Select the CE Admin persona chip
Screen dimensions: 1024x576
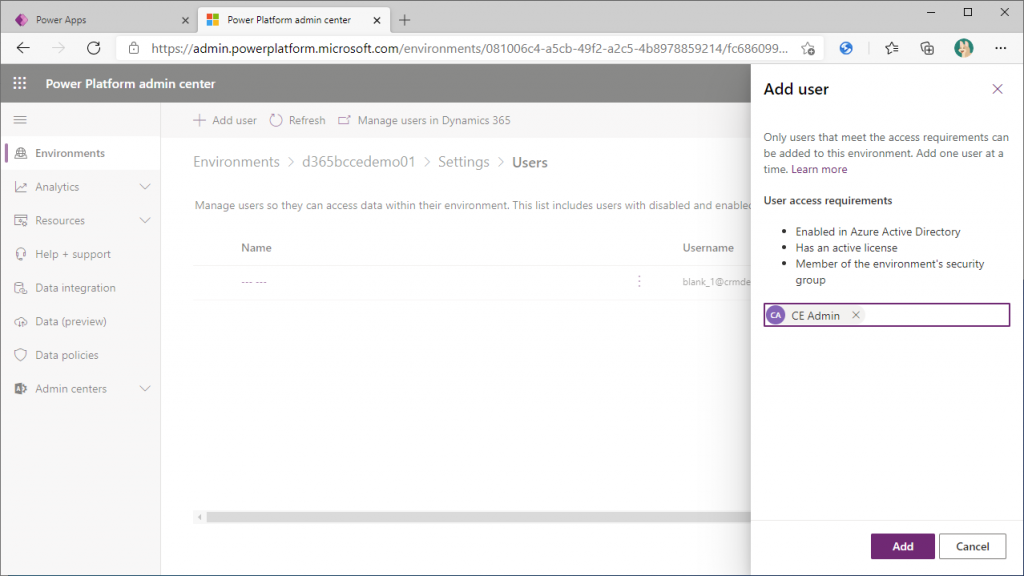tap(814, 315)
